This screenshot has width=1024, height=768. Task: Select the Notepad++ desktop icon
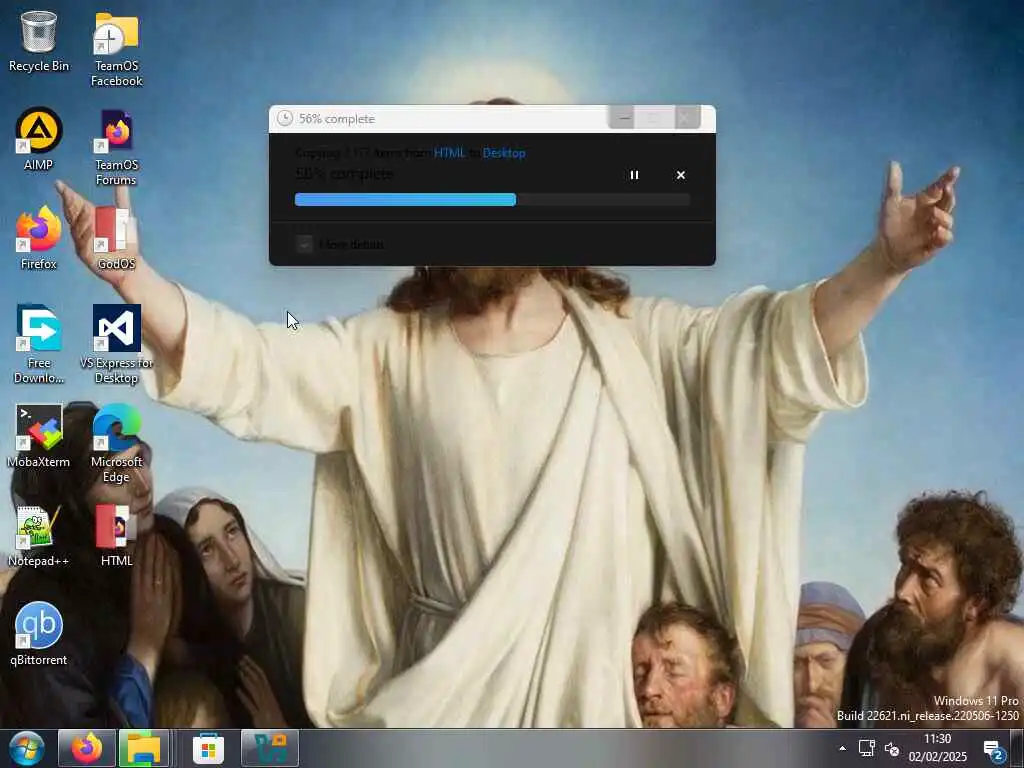tap(39, 536)
